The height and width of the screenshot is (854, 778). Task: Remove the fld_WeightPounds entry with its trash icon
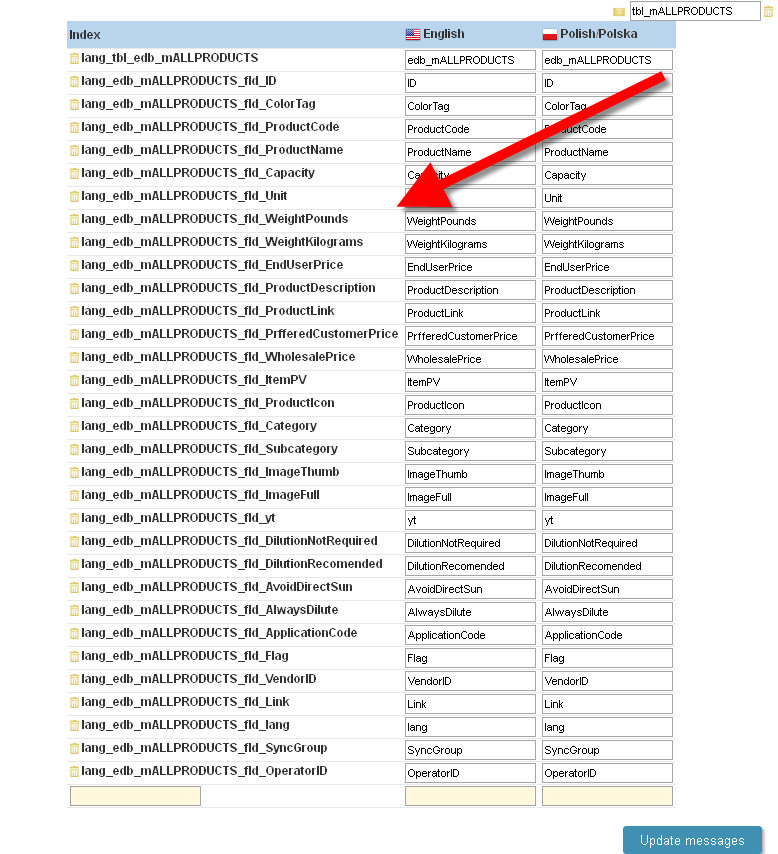coord(74,220)
